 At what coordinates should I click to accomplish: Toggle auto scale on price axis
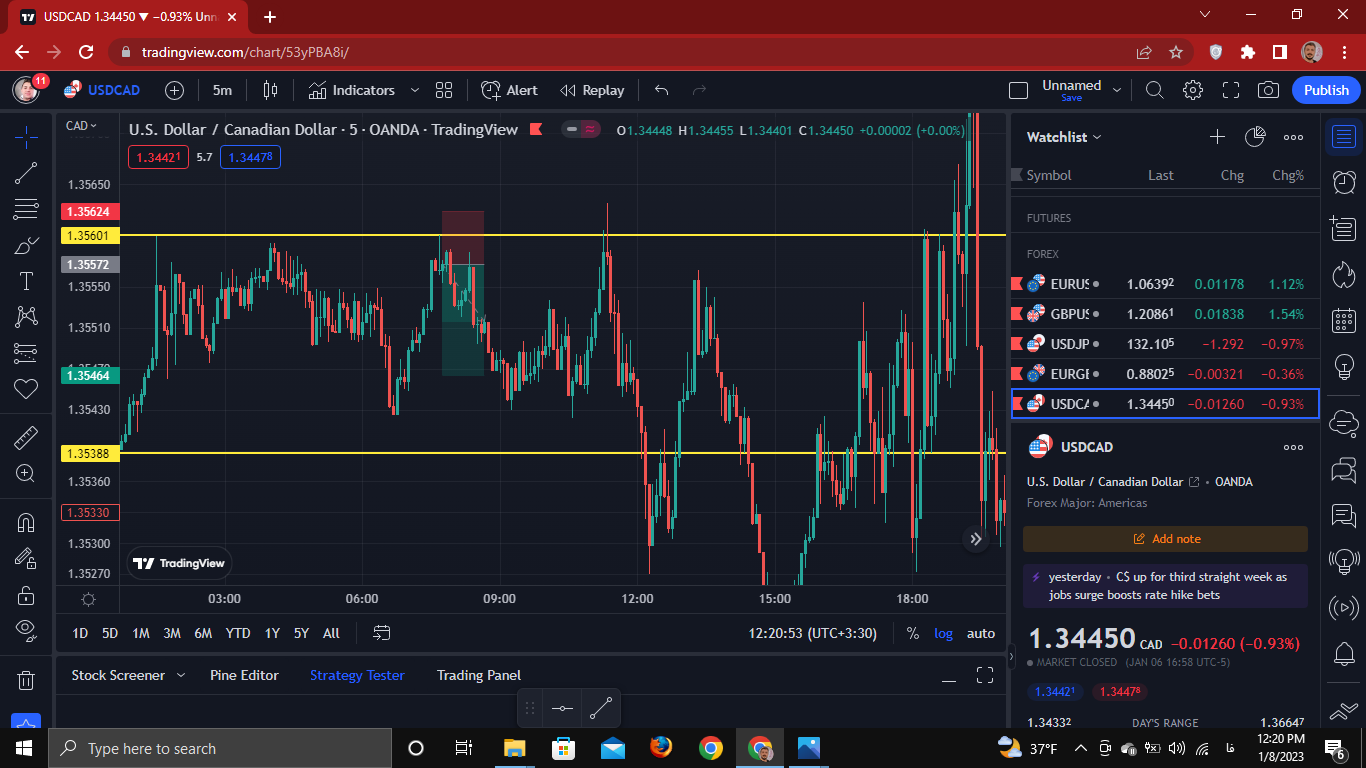tap(981, 633)
